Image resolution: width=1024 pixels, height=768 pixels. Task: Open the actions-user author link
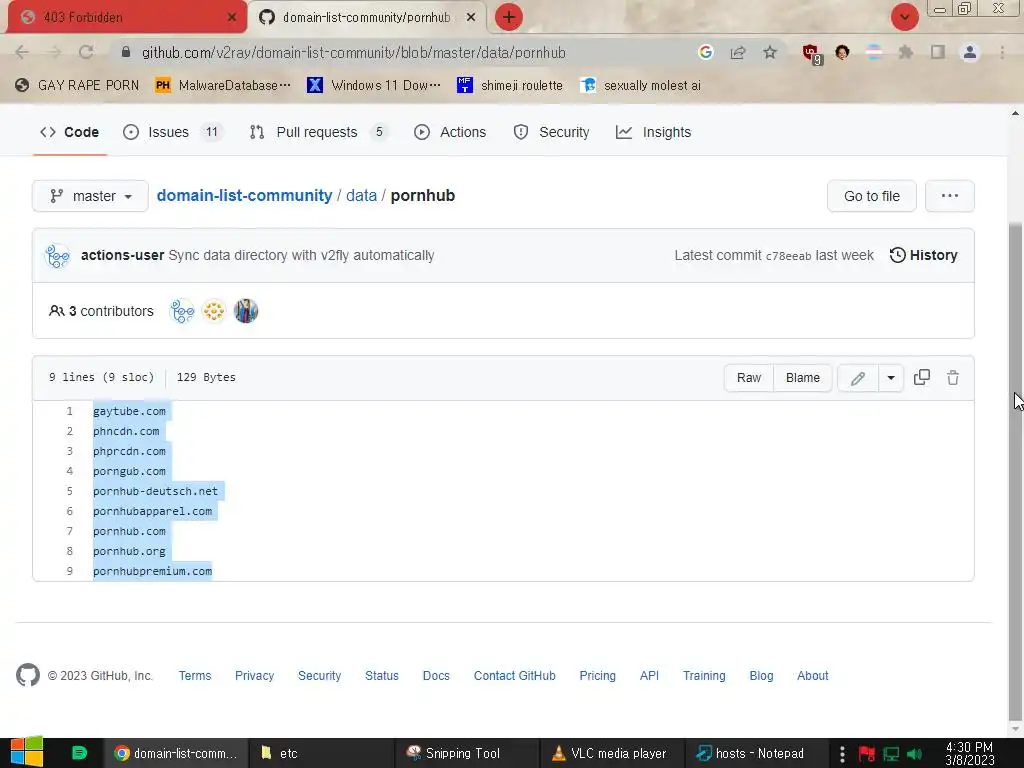coord(122,255)
